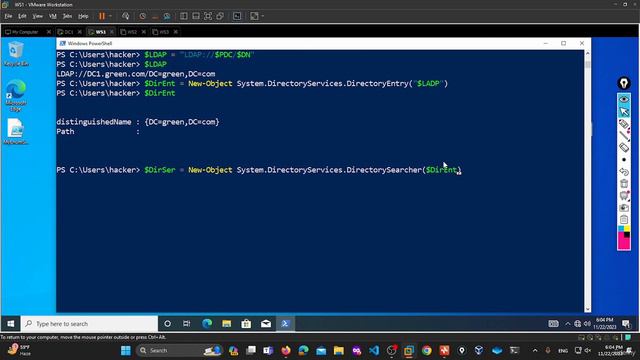Pick the cyan color swatch

pyautogui.click(x=621, y=229)
